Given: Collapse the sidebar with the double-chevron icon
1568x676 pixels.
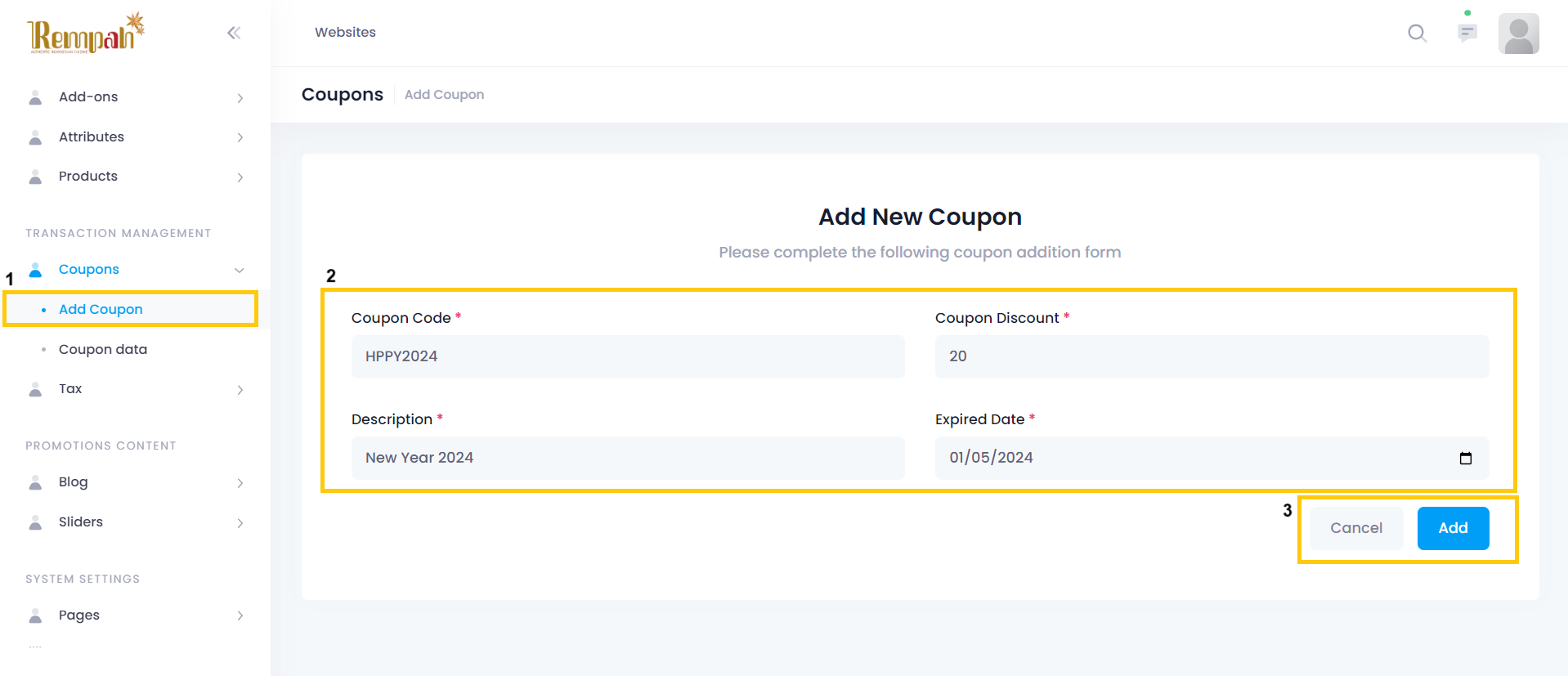Looking at the screenshot, I should coord(234,33).
